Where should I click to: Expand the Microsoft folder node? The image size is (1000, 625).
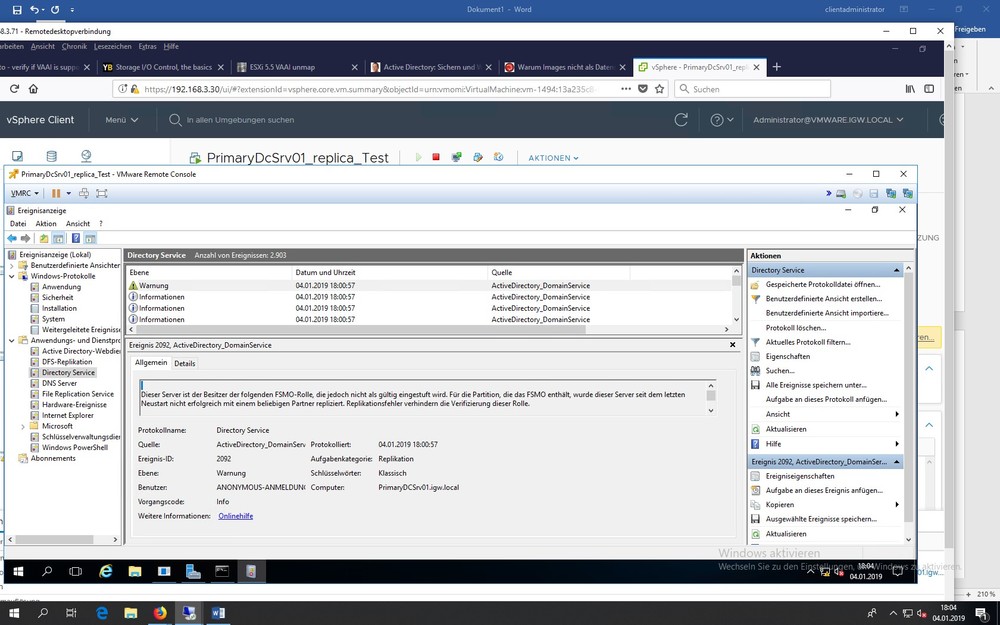(x=24, y=426)
